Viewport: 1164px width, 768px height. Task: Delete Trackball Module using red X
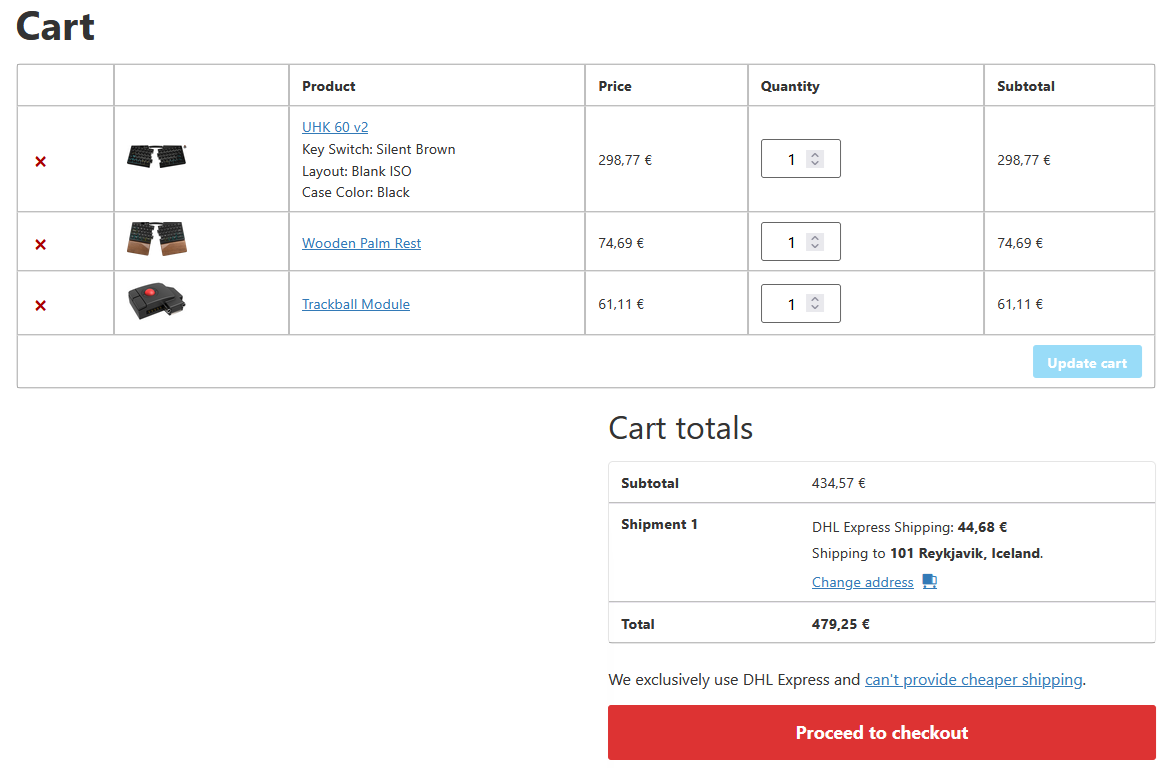tap(41, 305)
